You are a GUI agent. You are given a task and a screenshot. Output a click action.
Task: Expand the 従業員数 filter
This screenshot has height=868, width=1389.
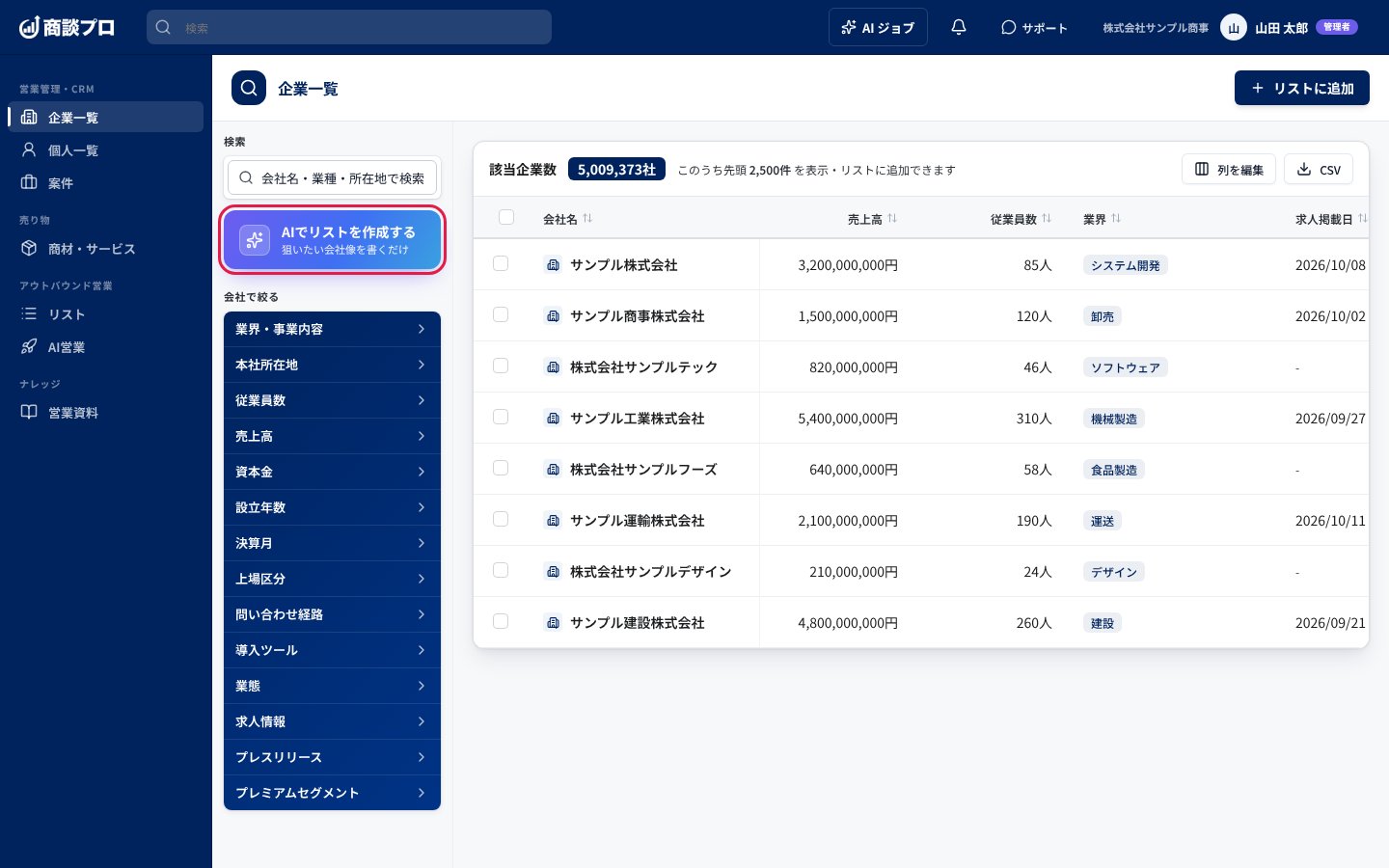click(332, 400)
